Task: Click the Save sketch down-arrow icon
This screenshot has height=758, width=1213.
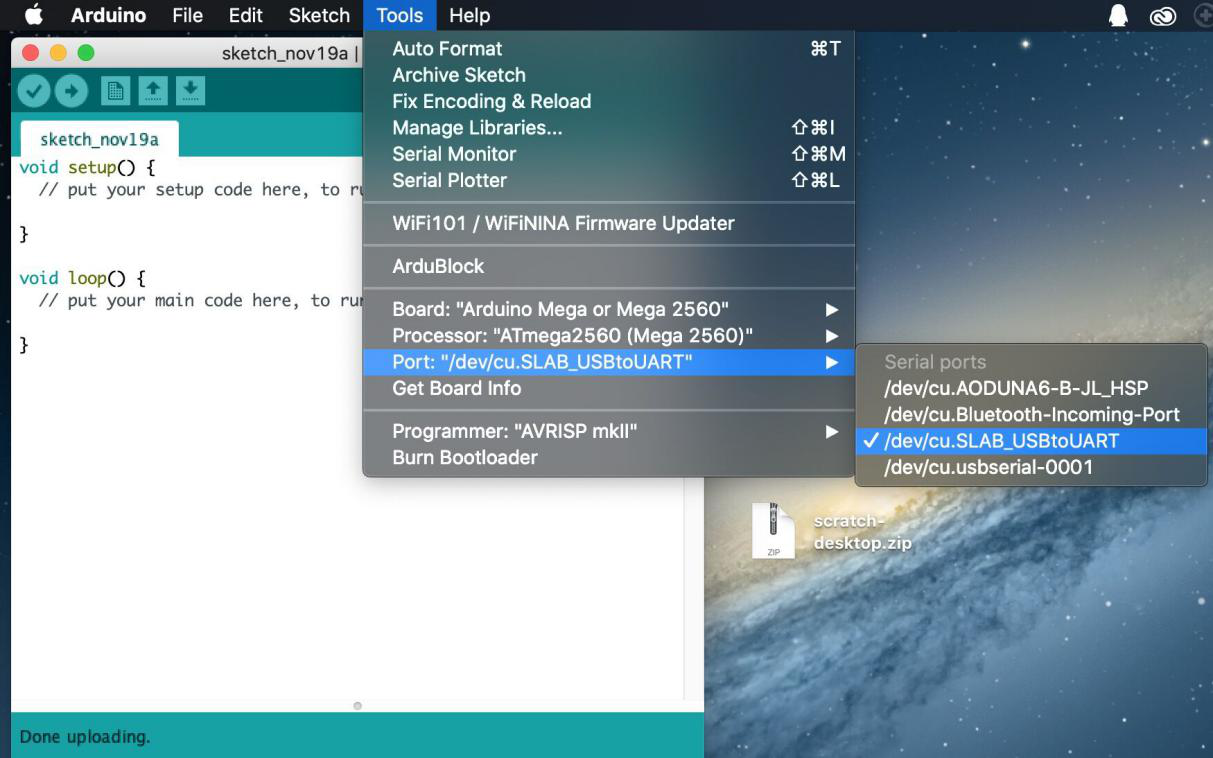Action: (190, 91)
